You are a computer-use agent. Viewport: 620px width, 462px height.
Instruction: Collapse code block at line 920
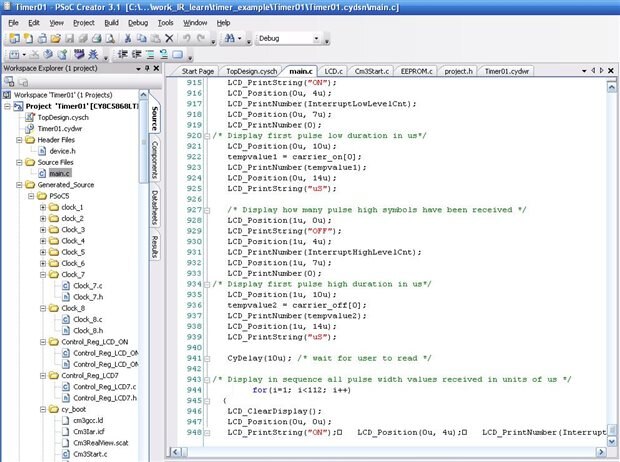tap(206, 134)
